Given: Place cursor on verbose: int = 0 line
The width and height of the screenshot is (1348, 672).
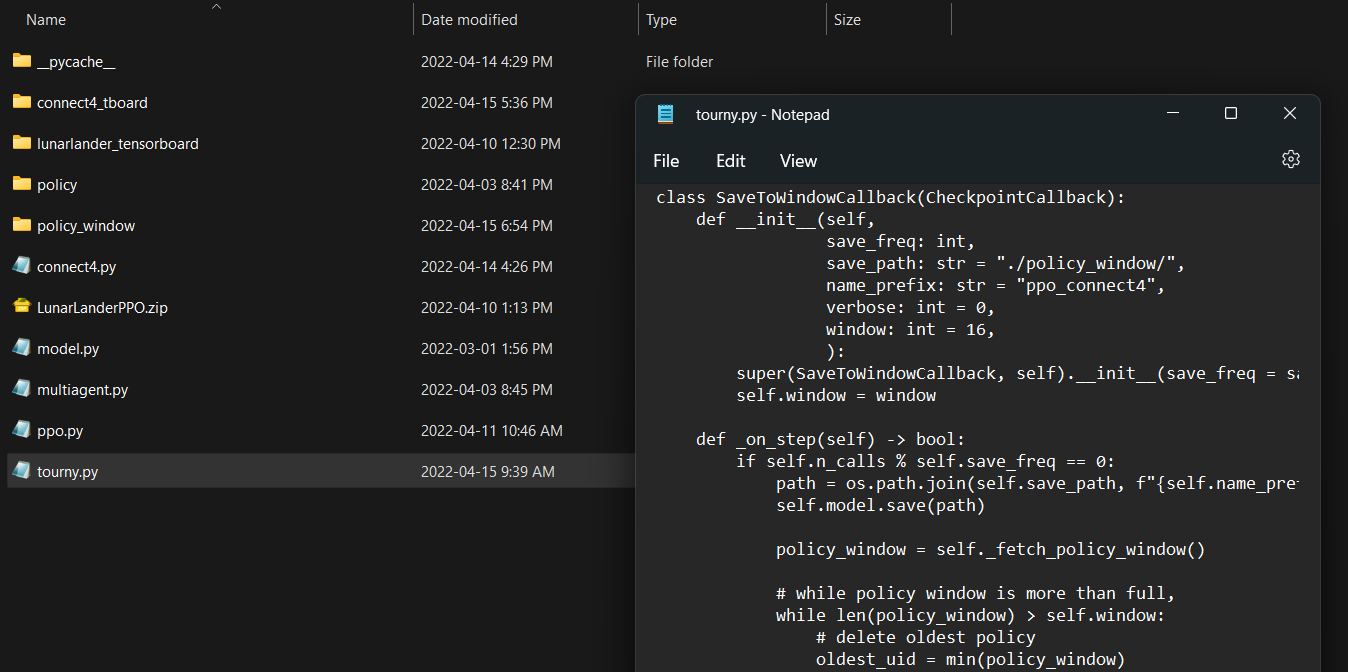Looking at the screenshot, I should pos(910,308).
